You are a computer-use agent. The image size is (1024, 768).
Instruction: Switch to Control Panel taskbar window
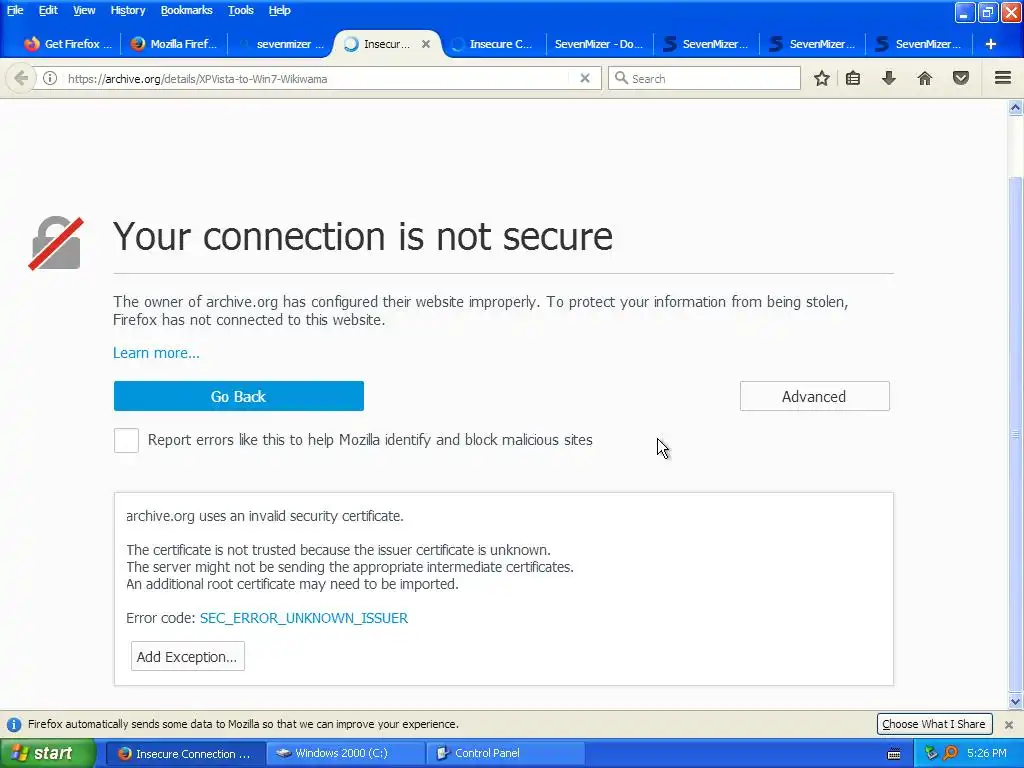click(x=506, y=754)
